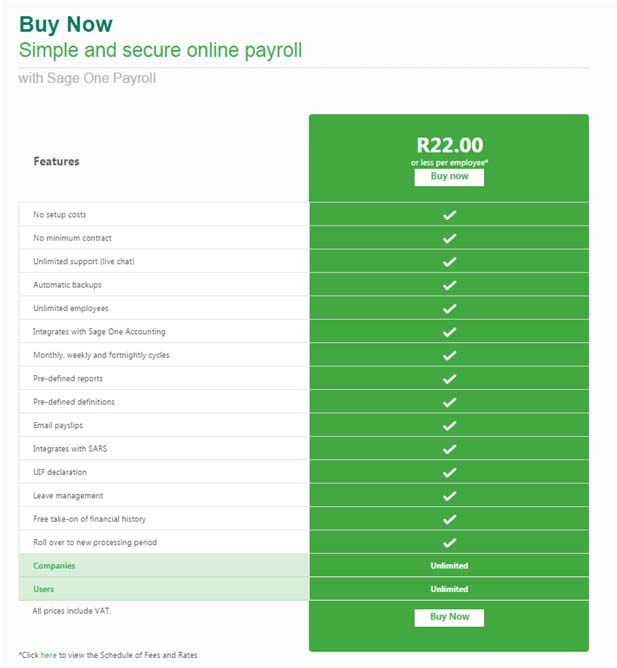Click the checkmark for Unlimited employees
The height and width of the screenshot is (668, 617).
(449, 308)
